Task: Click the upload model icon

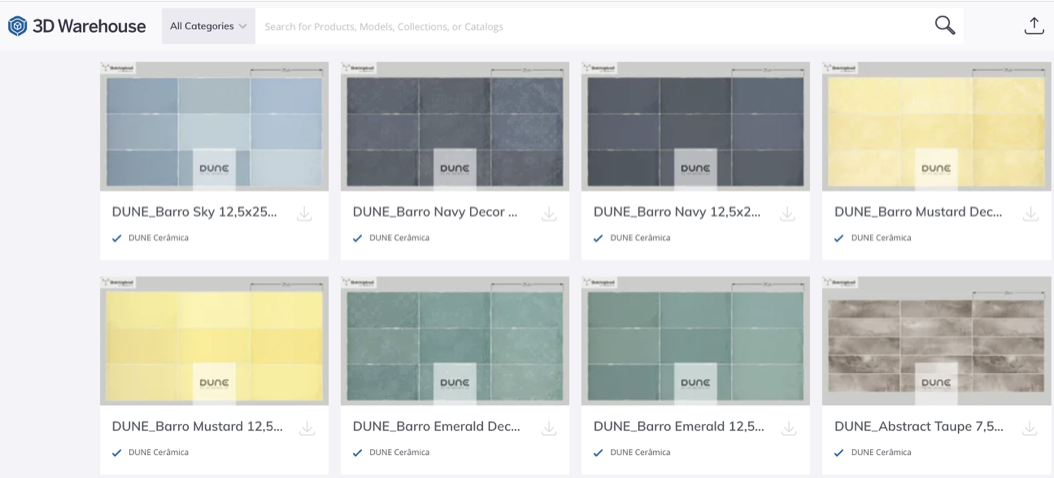Action: [1033, 26]
